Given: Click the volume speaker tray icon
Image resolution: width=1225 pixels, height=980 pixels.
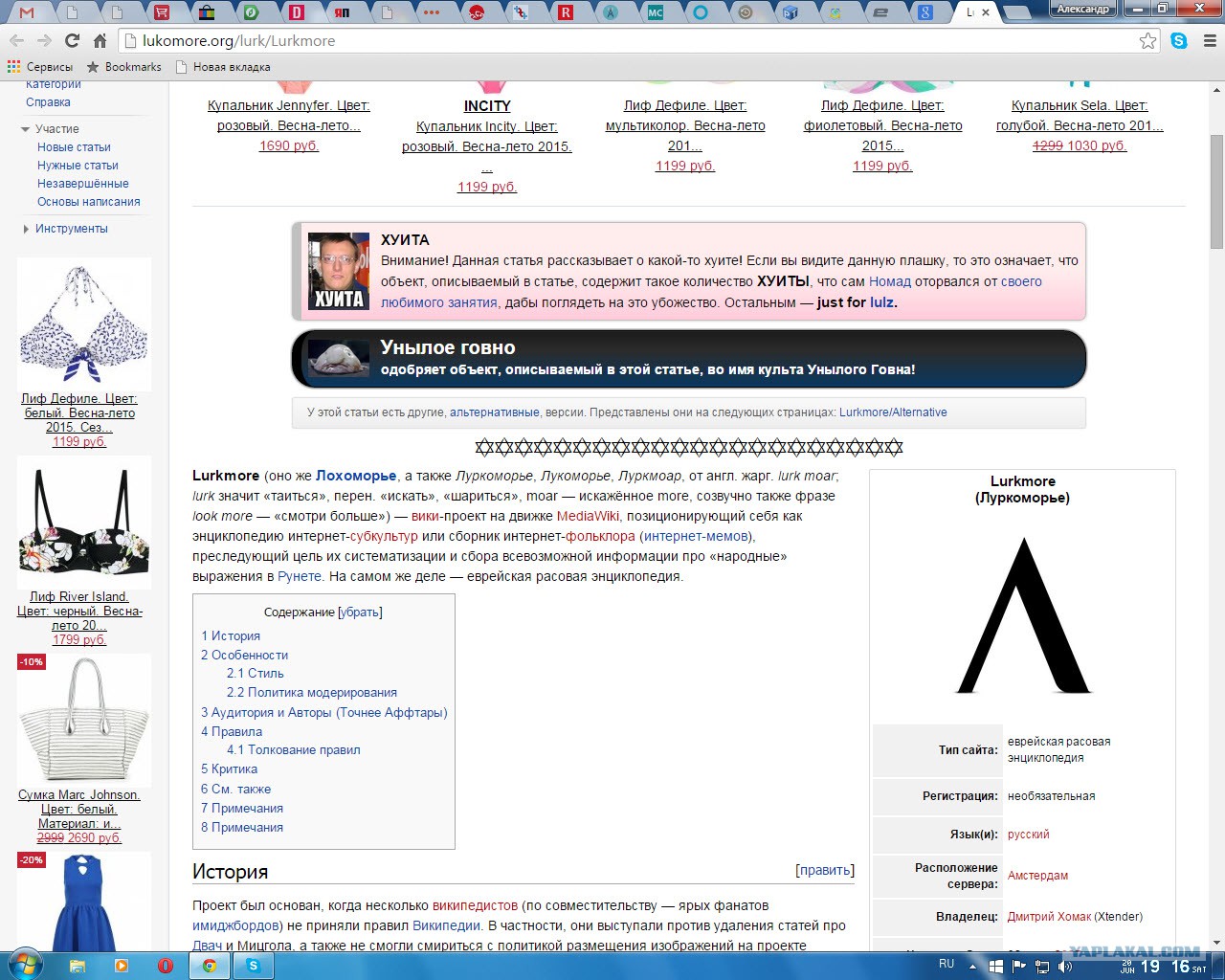Looking at the screenshot, I should 1065,967.
